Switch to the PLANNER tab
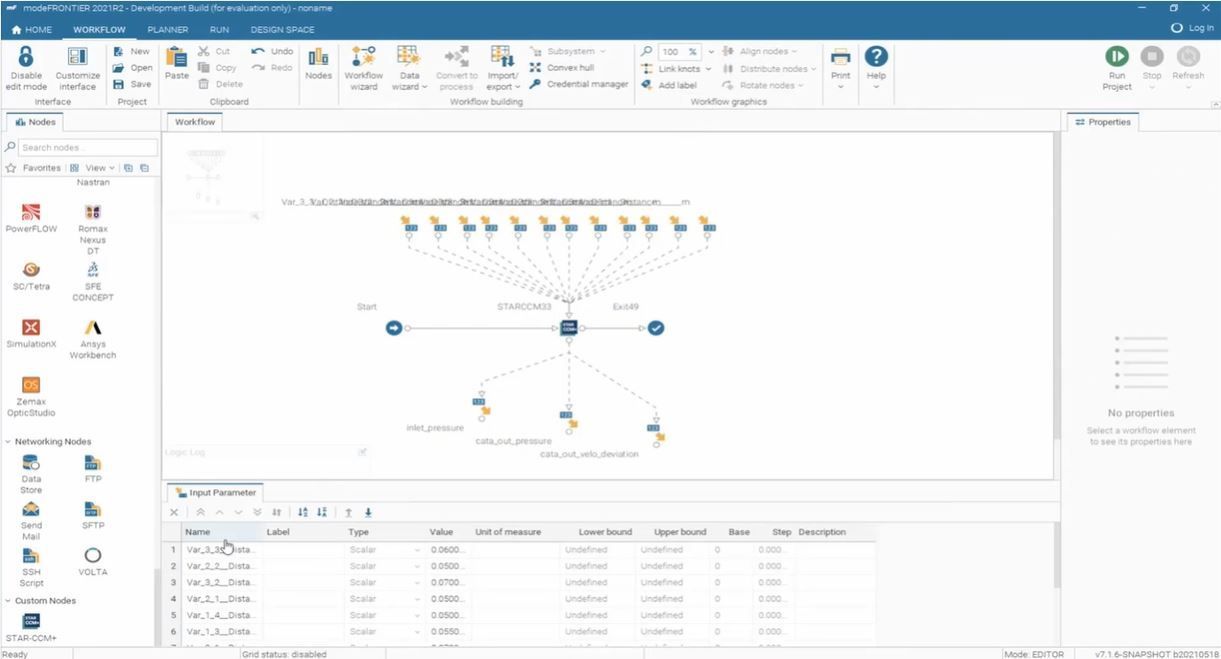This screenshot has width=1221, height=659. click(x=168, y=30)
